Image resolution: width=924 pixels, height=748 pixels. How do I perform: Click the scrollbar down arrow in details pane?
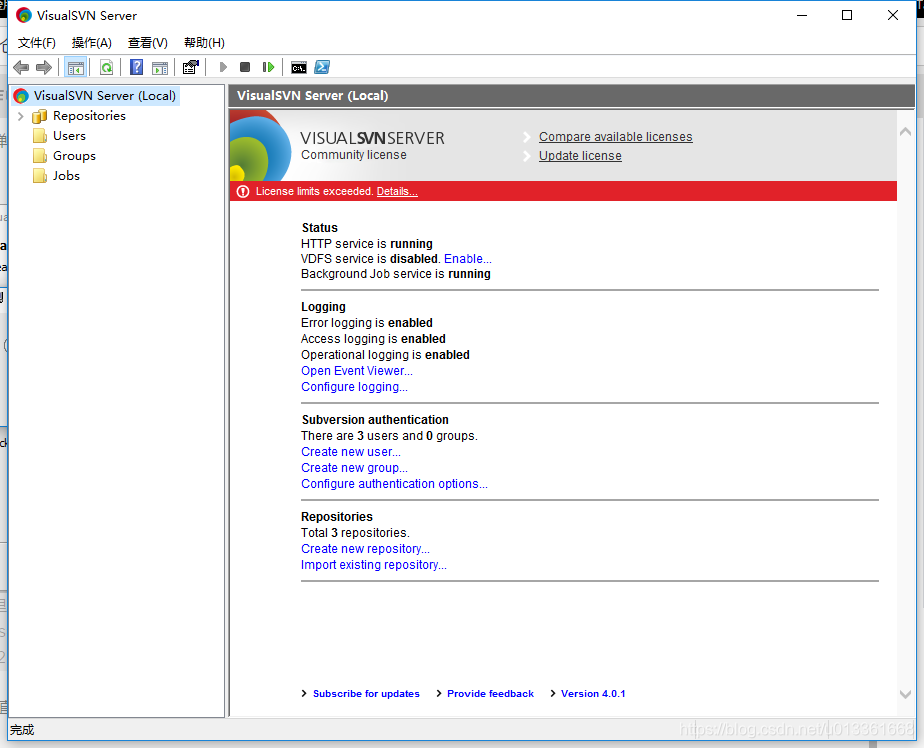click(x=906, y=694)
